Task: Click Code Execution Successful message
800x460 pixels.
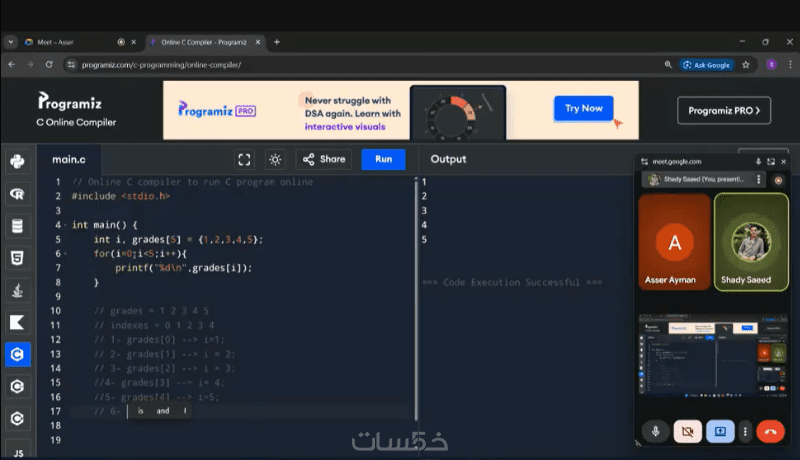Action: [x=512, y=283]
